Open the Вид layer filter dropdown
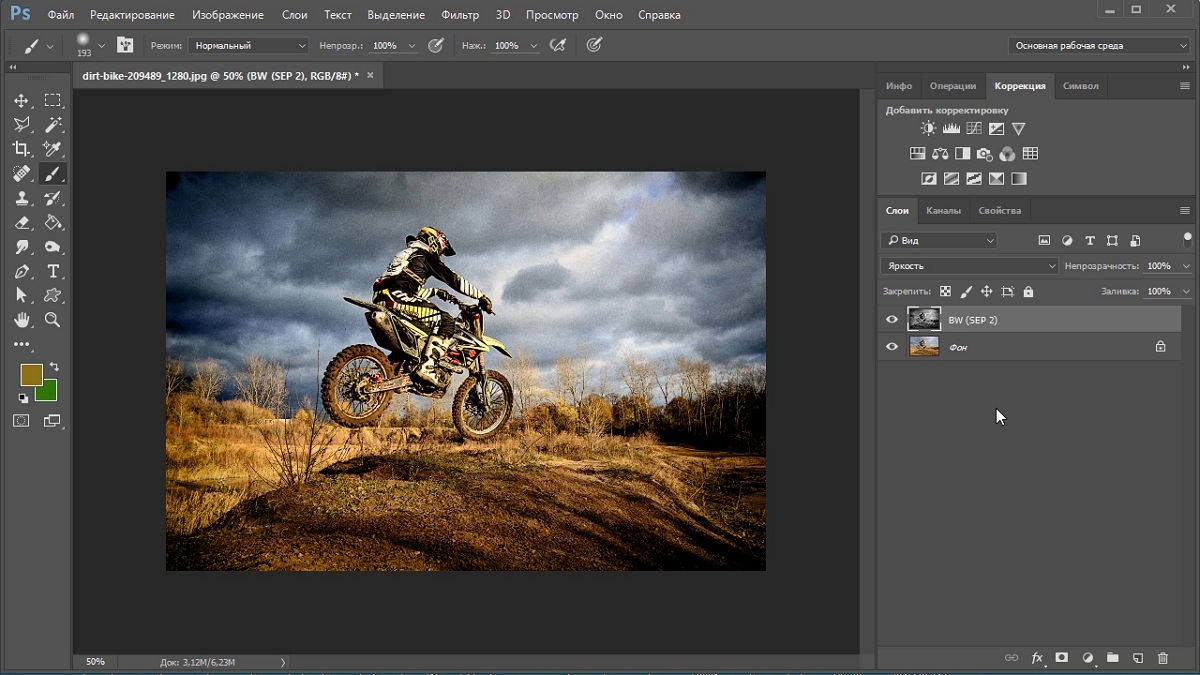 pyautogui.click(x=939, y=241)
